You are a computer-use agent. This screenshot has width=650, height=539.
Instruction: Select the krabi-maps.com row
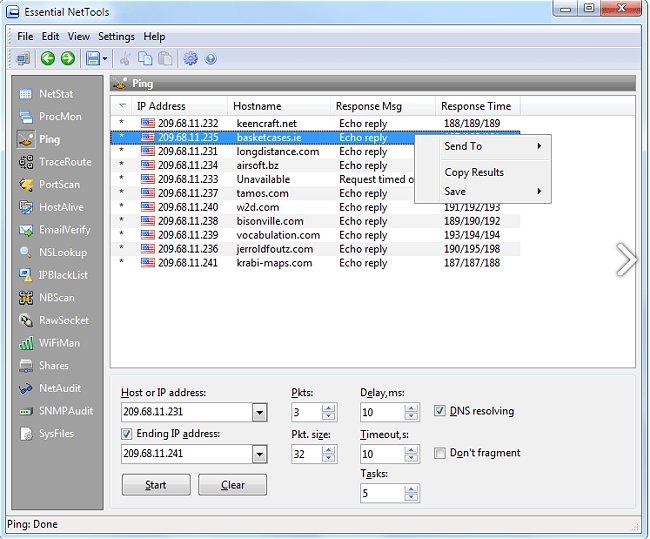(315, 263)
